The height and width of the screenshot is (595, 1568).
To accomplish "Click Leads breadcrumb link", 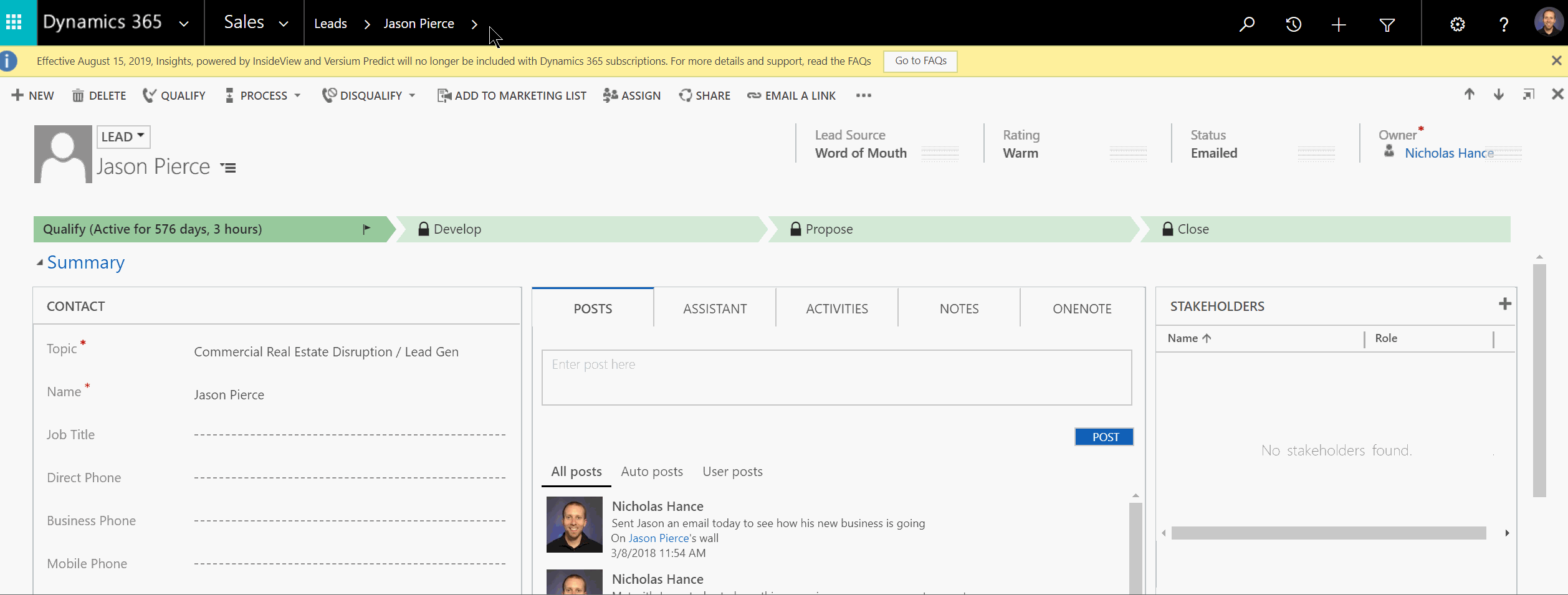I will (x=330, y=24).
